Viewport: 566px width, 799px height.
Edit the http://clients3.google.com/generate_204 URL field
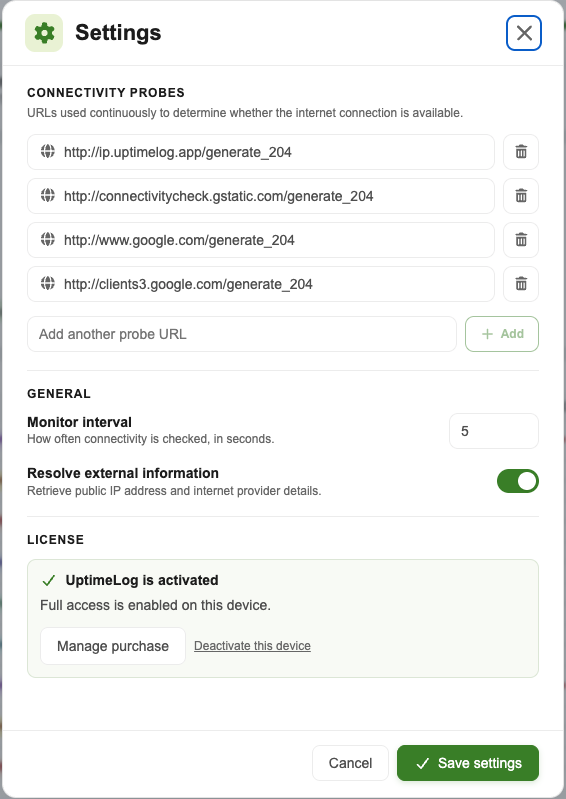click(x=261, y=284)
